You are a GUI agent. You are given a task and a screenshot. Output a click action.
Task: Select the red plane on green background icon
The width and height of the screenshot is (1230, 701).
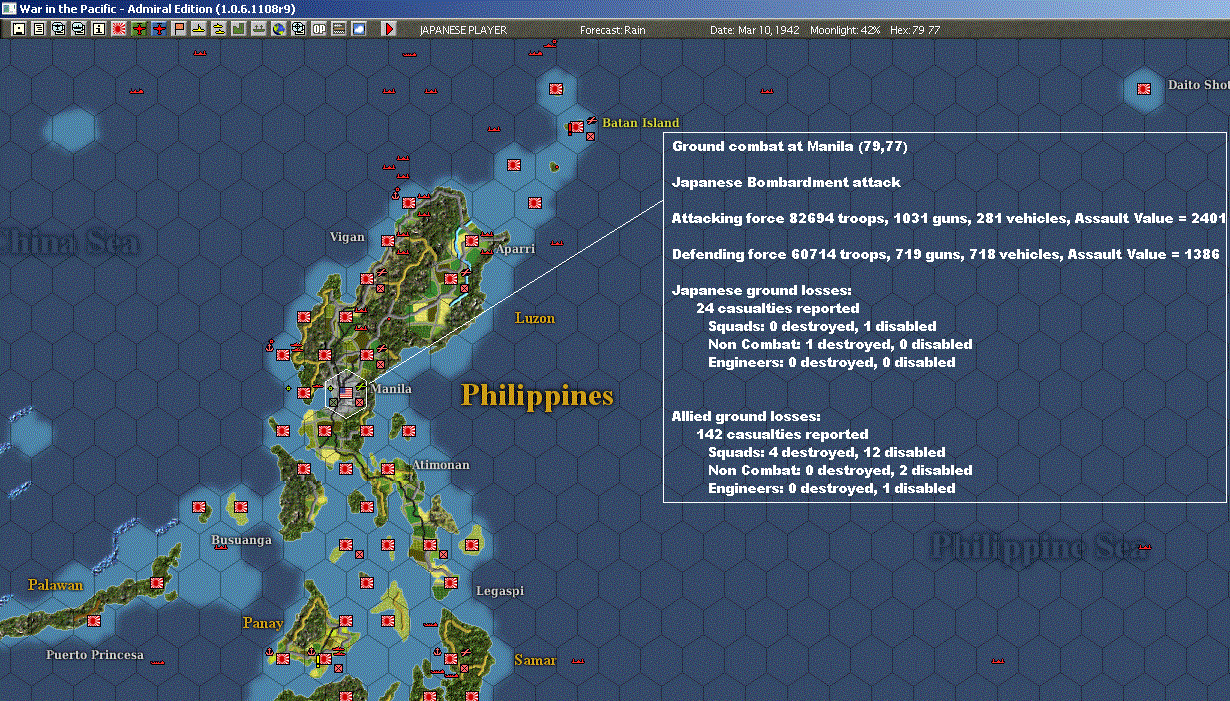point(138,29)
